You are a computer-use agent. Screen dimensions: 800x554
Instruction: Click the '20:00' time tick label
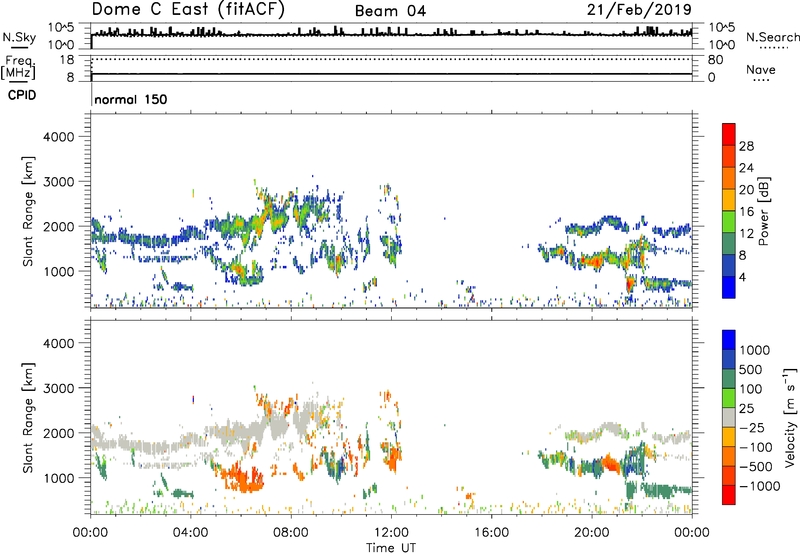591,533
